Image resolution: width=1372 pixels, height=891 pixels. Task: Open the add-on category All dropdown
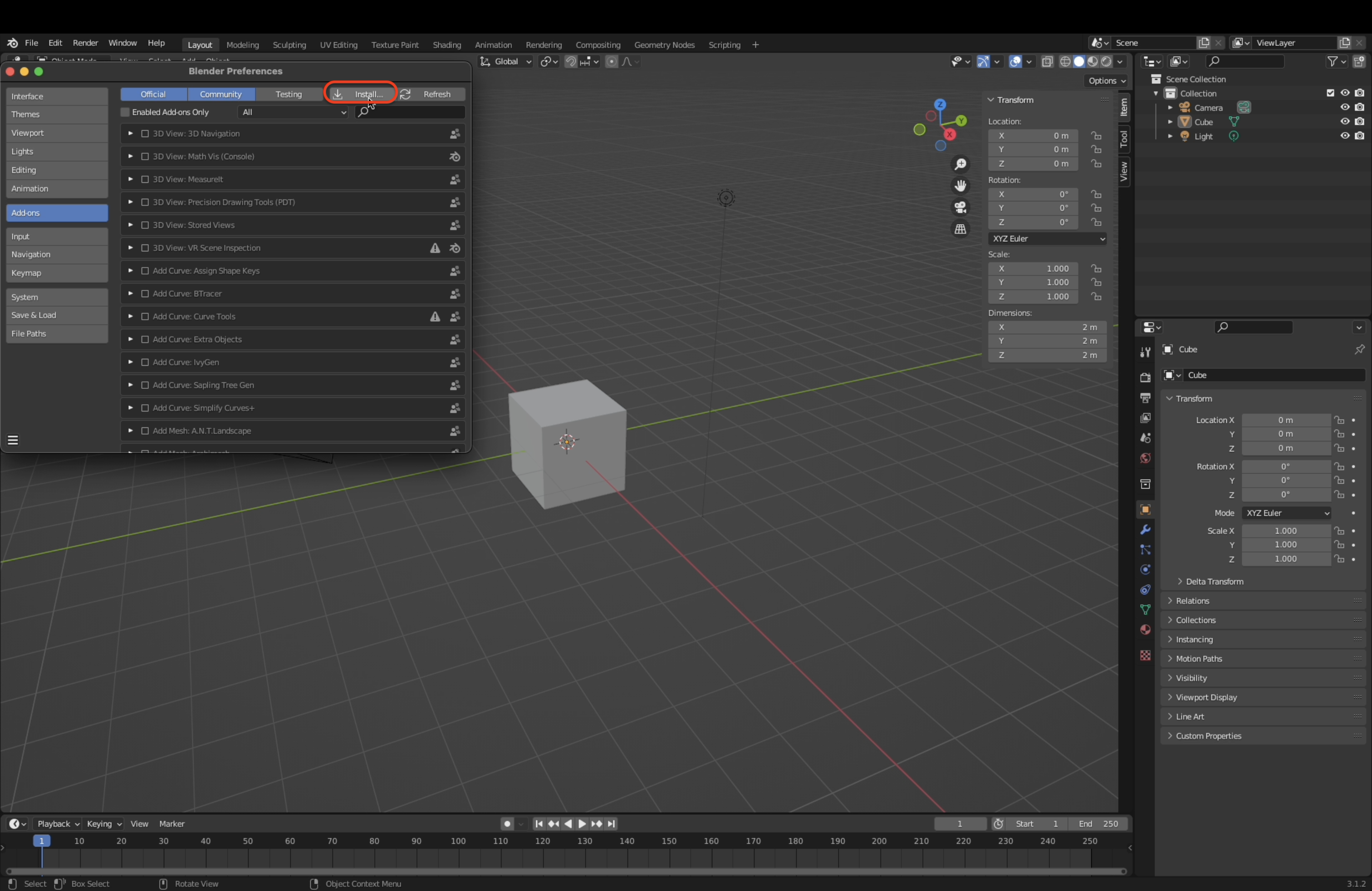click(x=293, y=113)
